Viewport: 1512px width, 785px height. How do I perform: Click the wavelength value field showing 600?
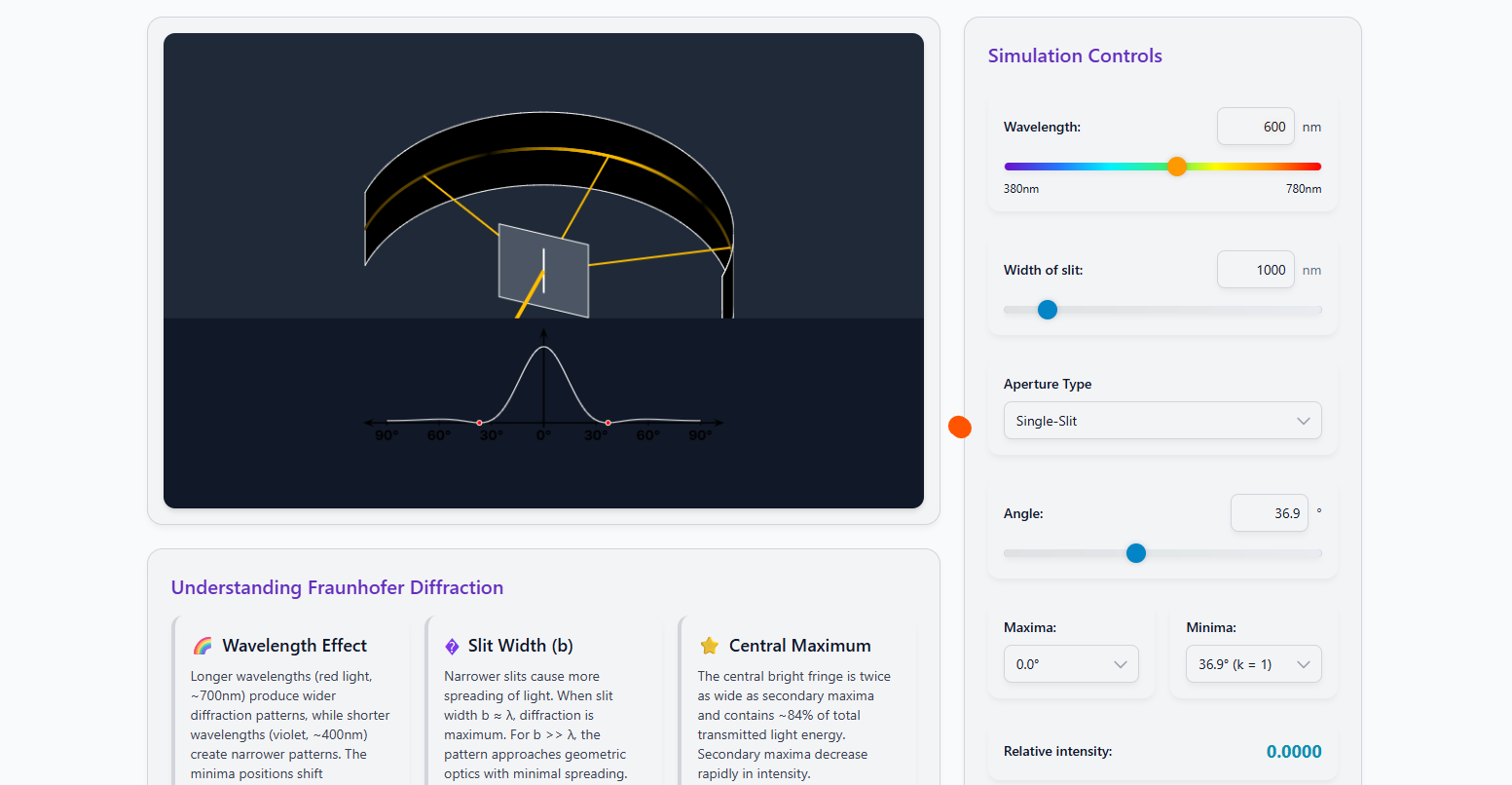(x=1256, y=127)
